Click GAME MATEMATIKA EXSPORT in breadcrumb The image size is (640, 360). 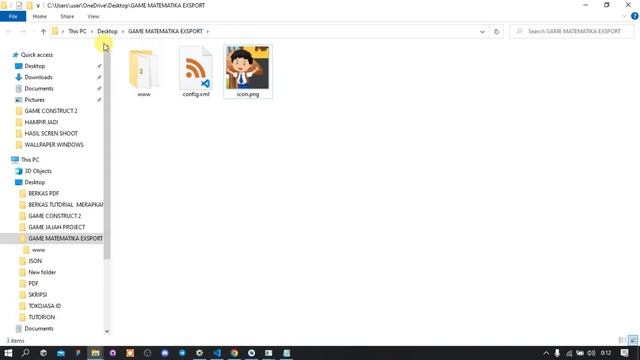coord(165,31)
